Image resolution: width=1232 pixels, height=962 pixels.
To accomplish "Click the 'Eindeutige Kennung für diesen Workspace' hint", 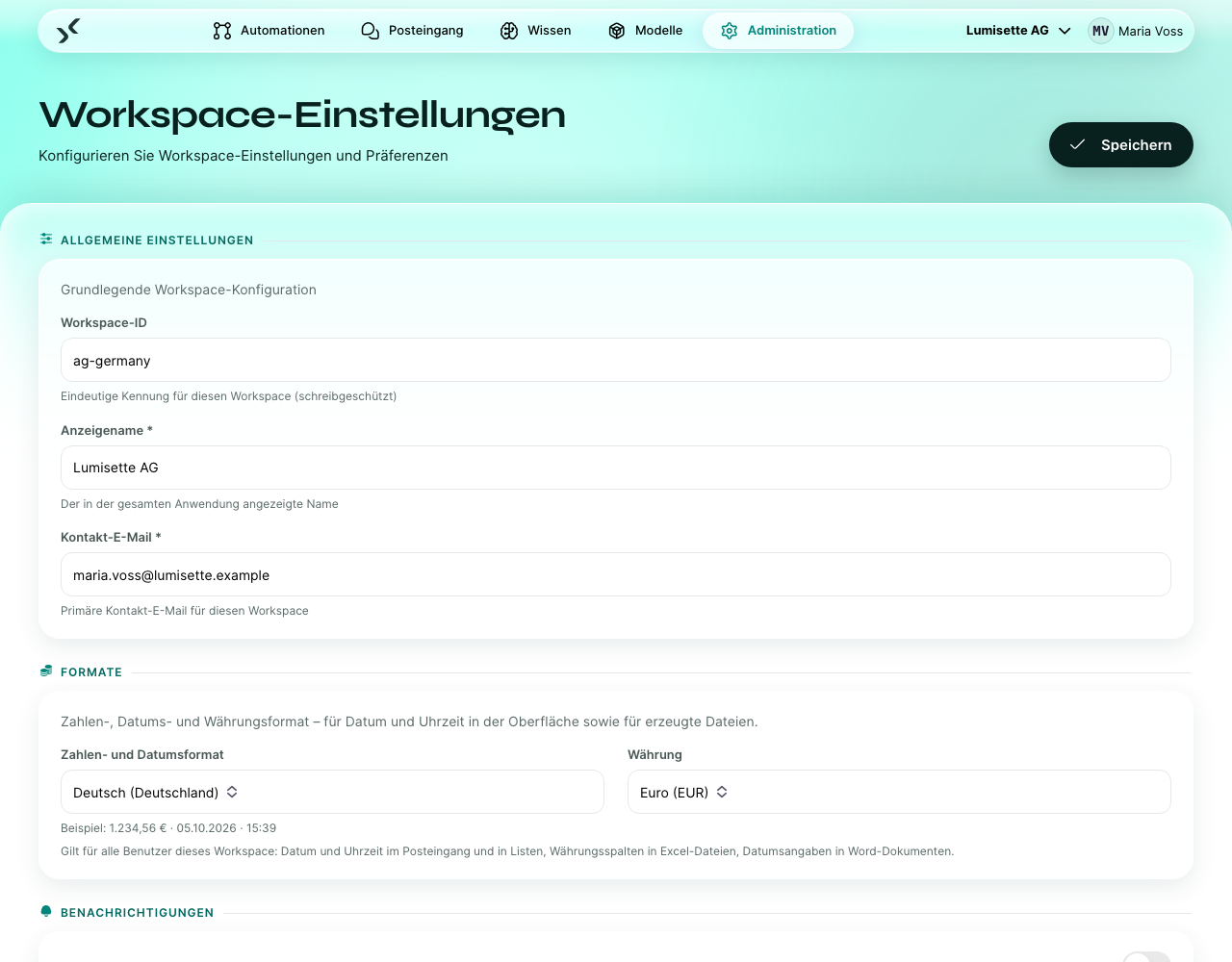I will tap(229, 395).
